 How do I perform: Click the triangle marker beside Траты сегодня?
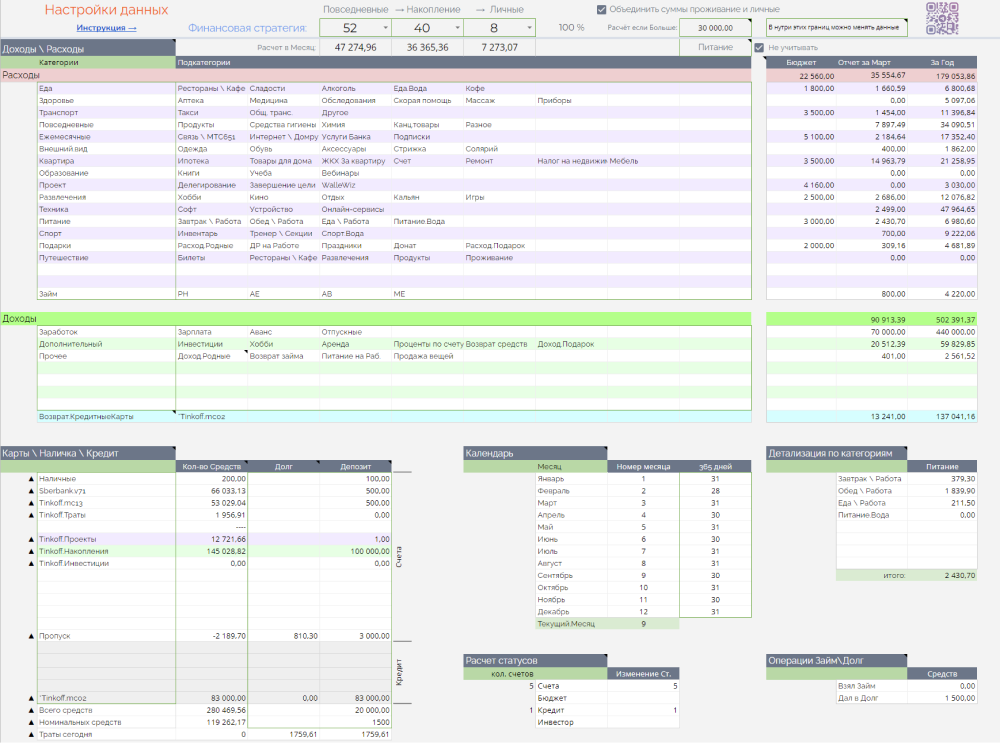tap(31, 735)
